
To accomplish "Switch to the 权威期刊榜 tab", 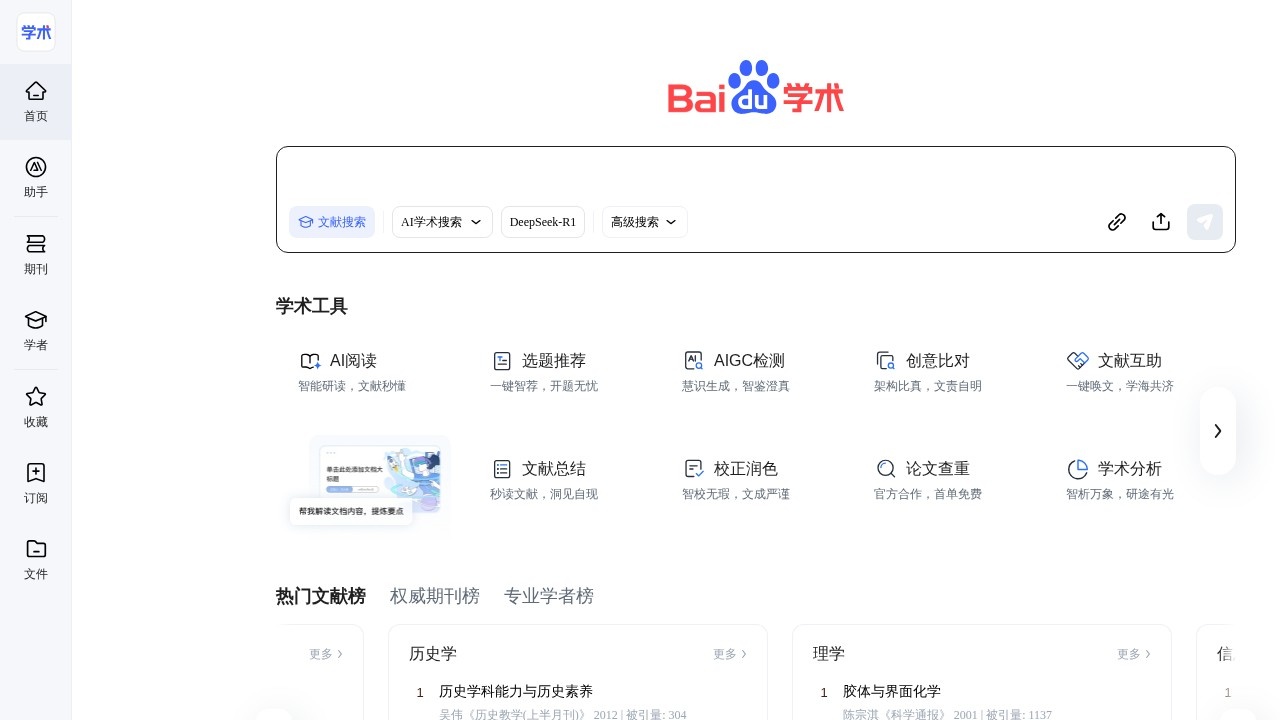I will click(435, 596).
